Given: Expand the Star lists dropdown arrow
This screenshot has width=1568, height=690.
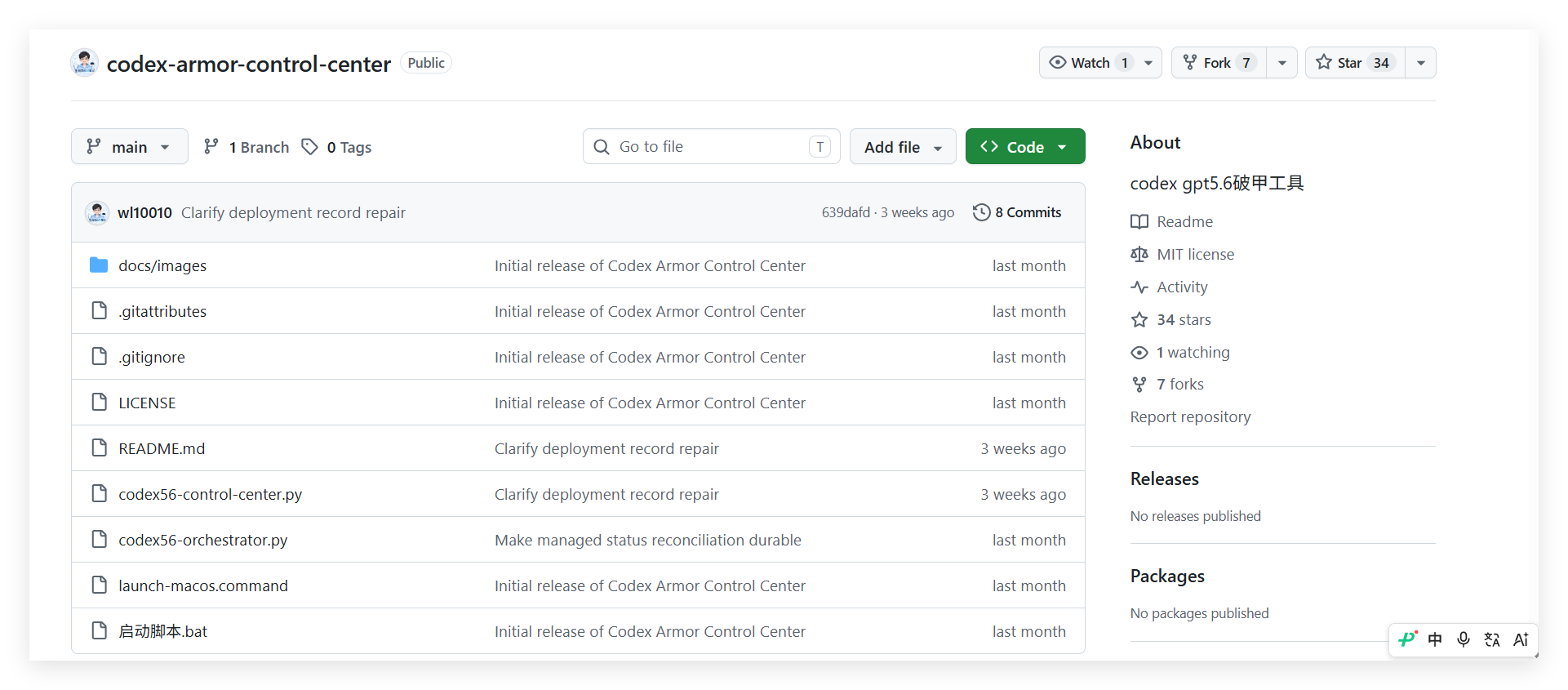Looking at the screenshot, I should tap(1421, 63).
